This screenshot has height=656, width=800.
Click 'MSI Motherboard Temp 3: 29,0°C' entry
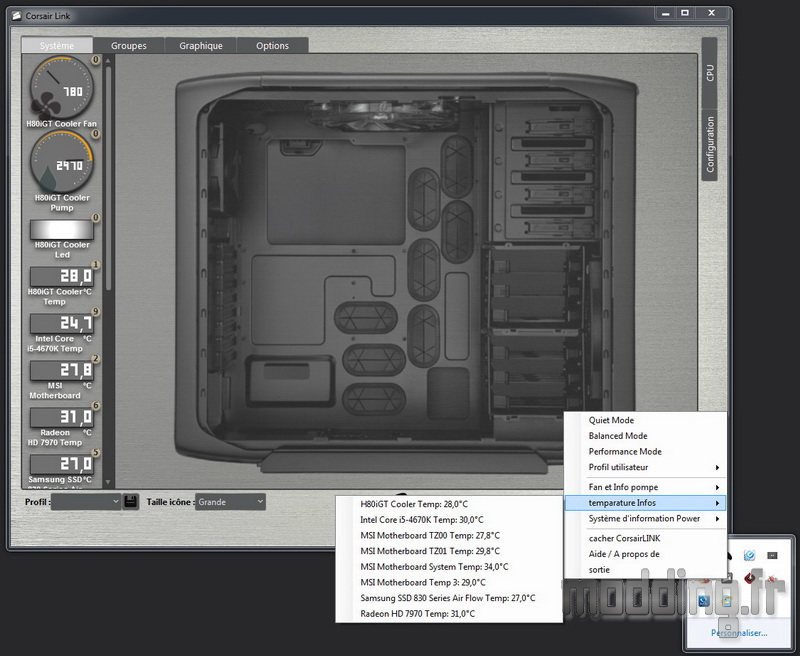tap(449, 583)
